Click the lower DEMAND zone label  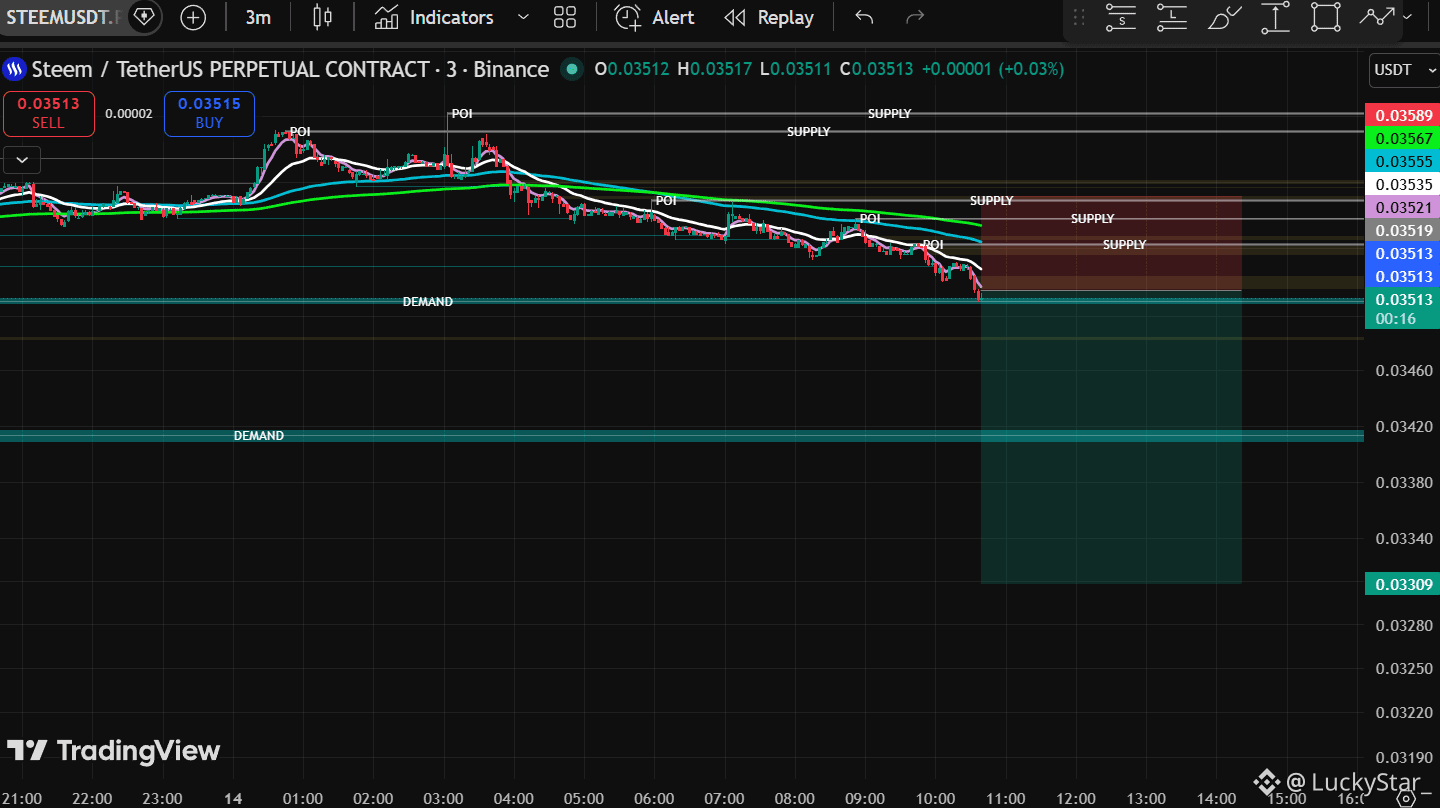[x=259, y=436]
